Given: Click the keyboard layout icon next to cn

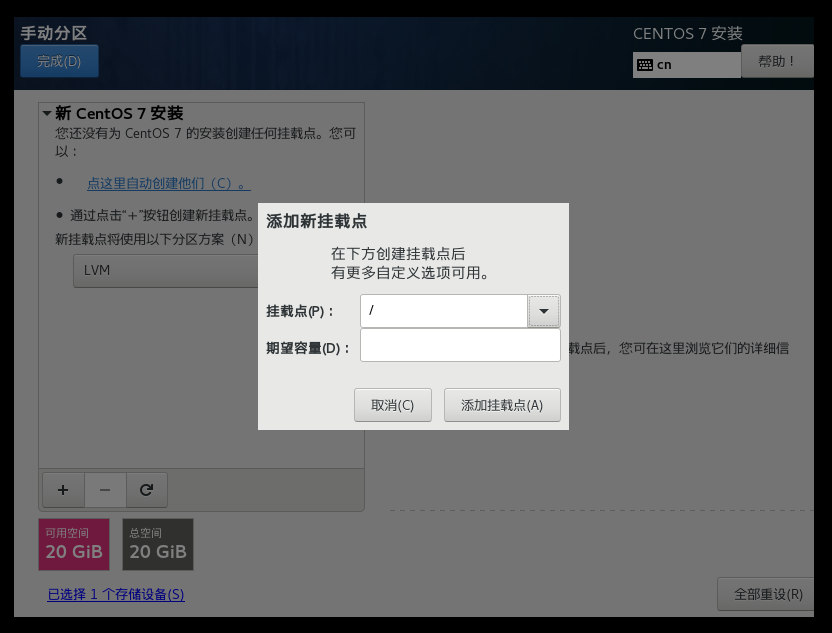Looking at the screenshot, I should tap(645, 65).
